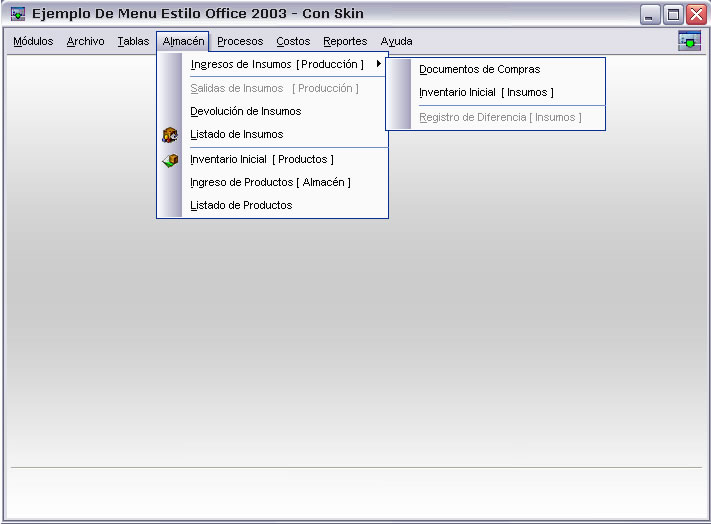Click the green monitor icon at top right
This screenshot has height=524, width=711.
coord(689,41)
